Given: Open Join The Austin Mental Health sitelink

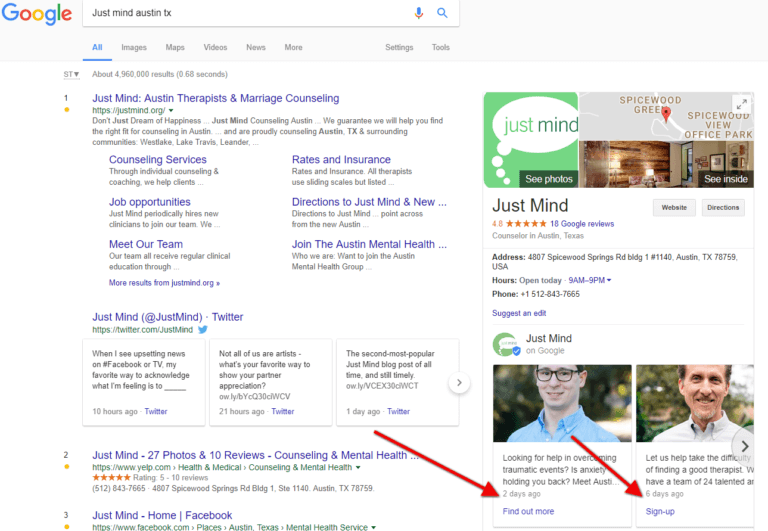Looking at the screenshot, I should [369, 244].
